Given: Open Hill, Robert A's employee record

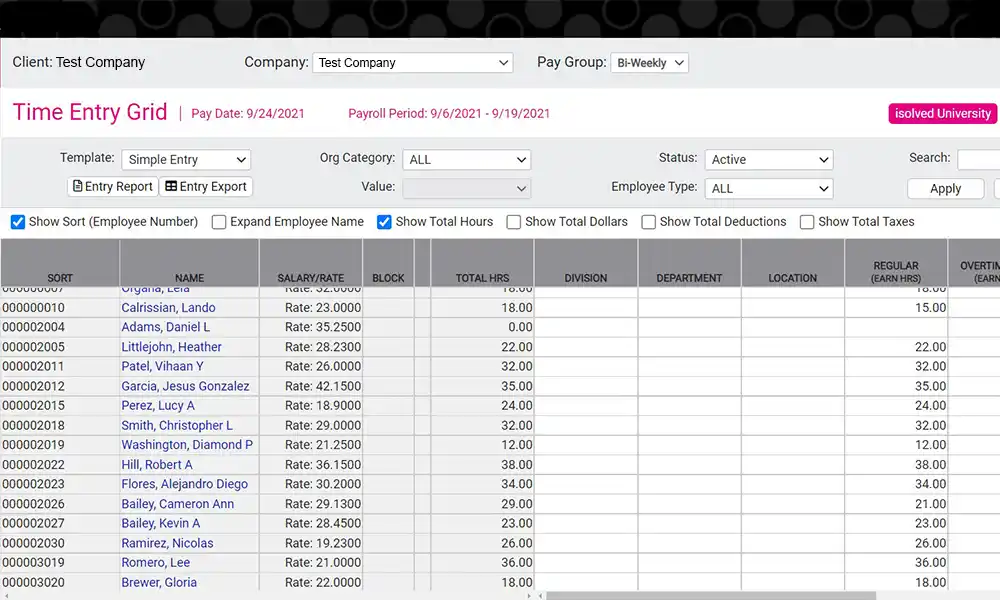Looking at the screenshot, I should pyautogui.click(x=157, y=464).
